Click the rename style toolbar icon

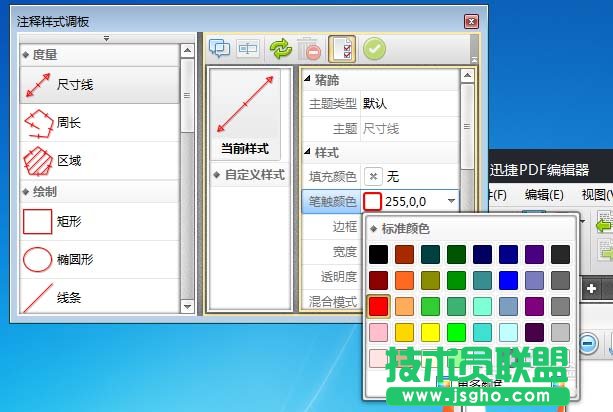(248, 48)
